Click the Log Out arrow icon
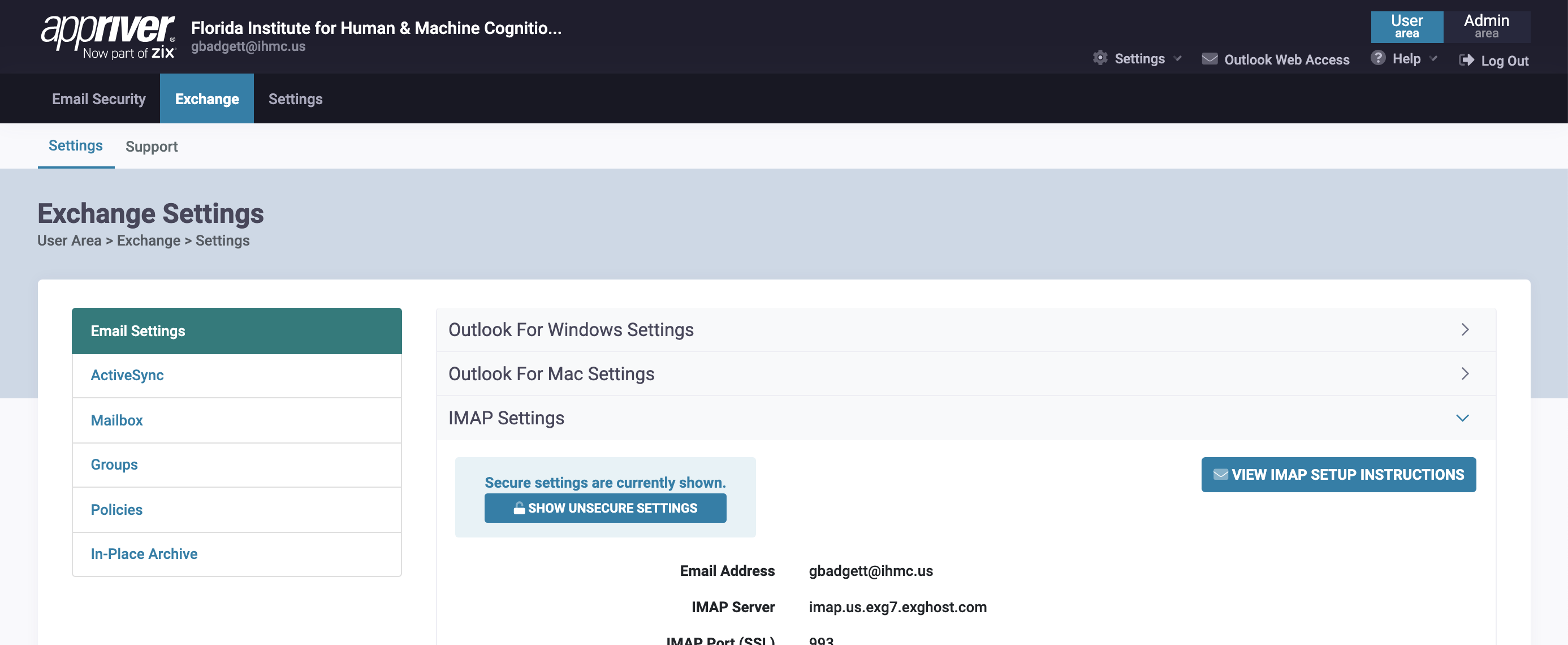This screenshot has height=645, width=1568. point(1466,61)
